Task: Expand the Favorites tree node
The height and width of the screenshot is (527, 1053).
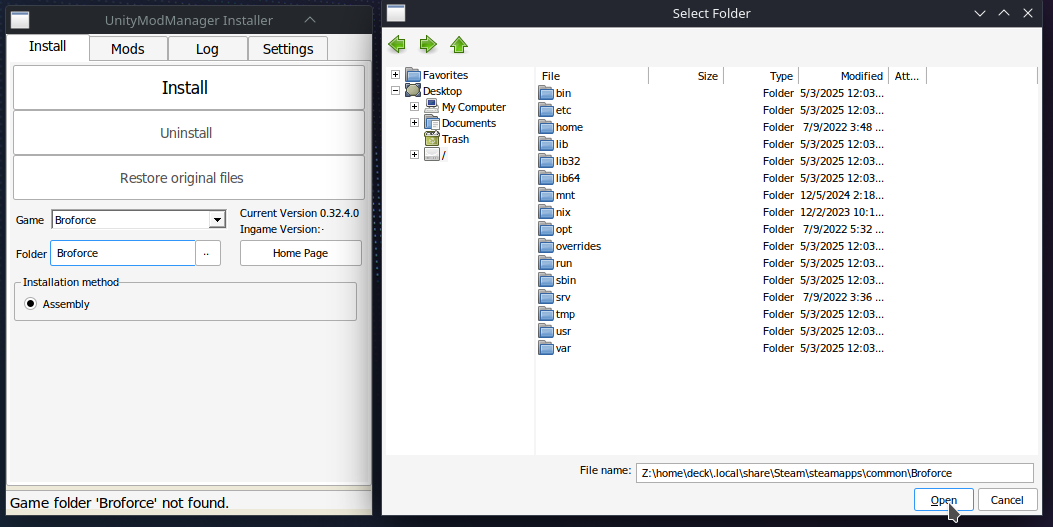Action: pos(396,75)
